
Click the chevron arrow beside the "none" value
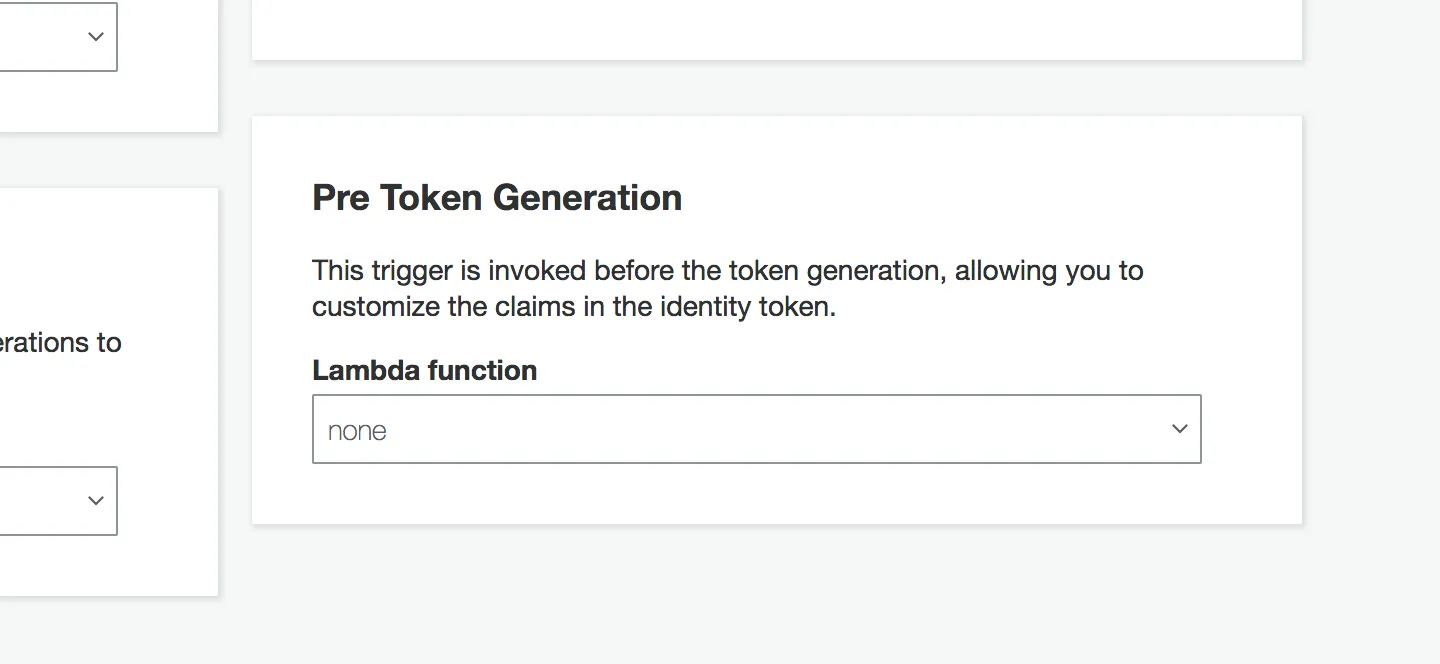tap(1180, 429)
